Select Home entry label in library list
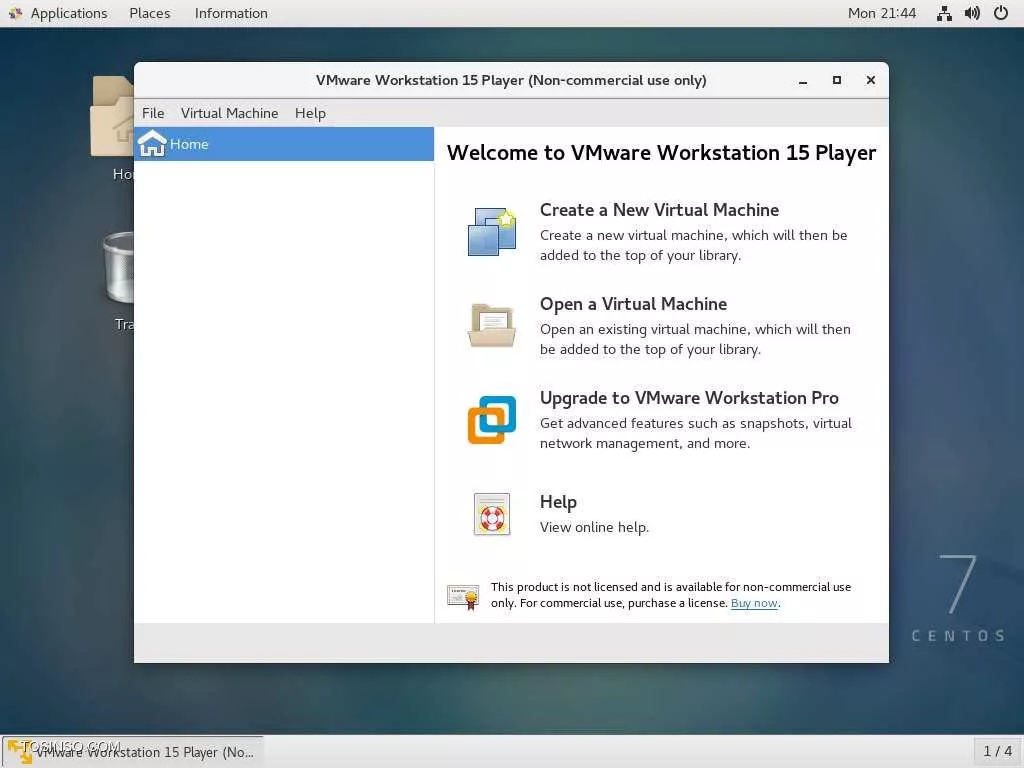Screen dimensions: 1024x768 189,144
